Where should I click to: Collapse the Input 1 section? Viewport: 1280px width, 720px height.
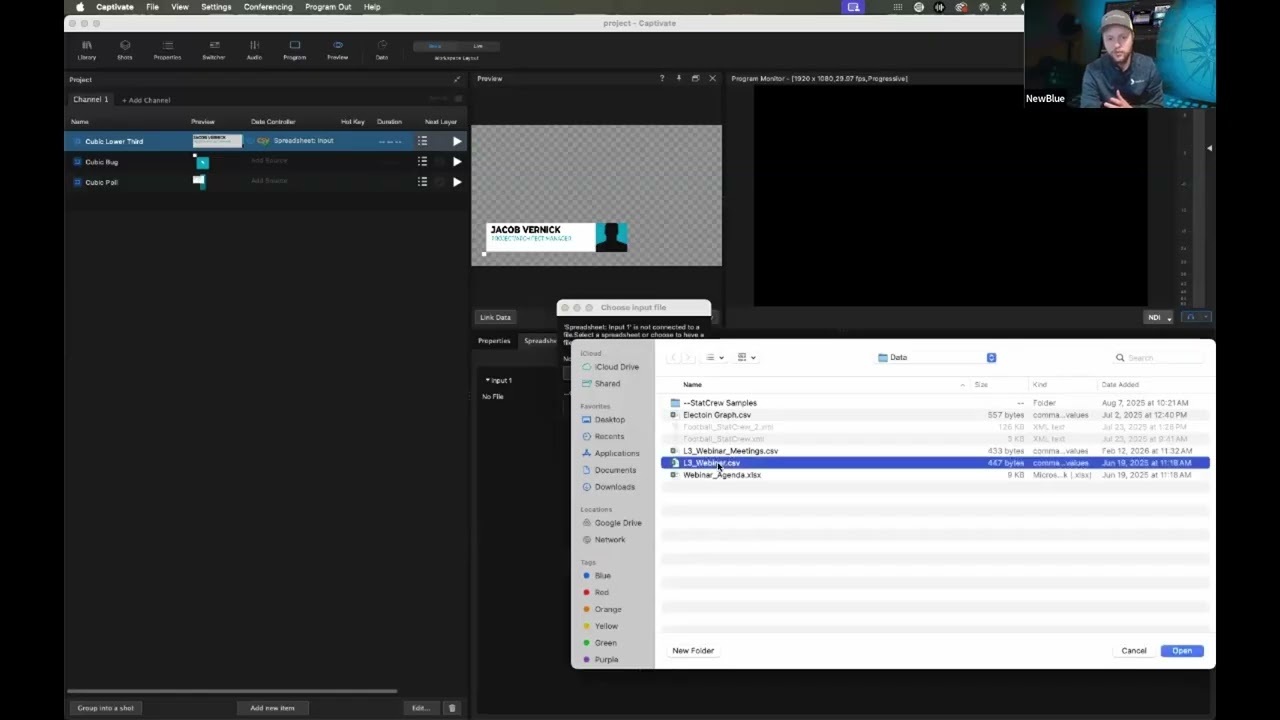(x=487, y=380)
